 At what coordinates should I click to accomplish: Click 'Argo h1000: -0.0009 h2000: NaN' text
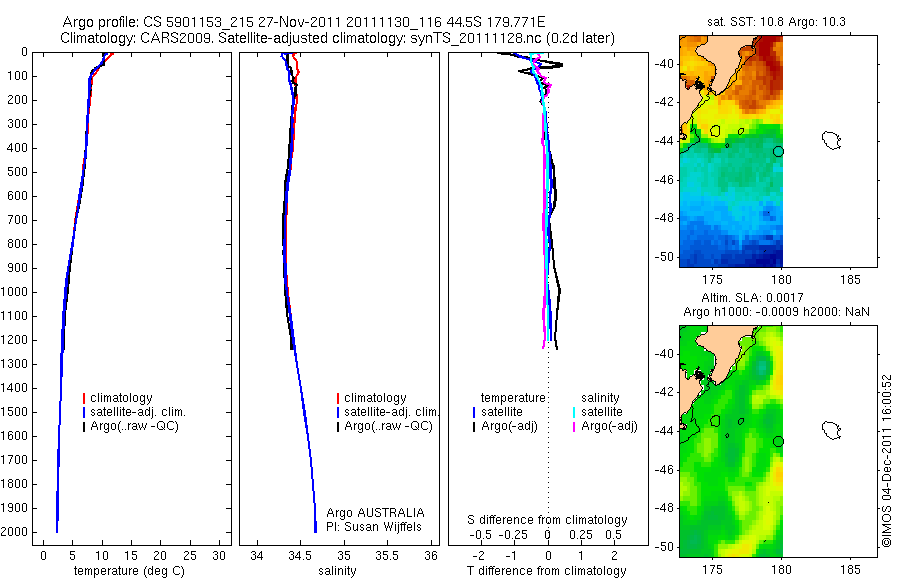pos(776,312)
